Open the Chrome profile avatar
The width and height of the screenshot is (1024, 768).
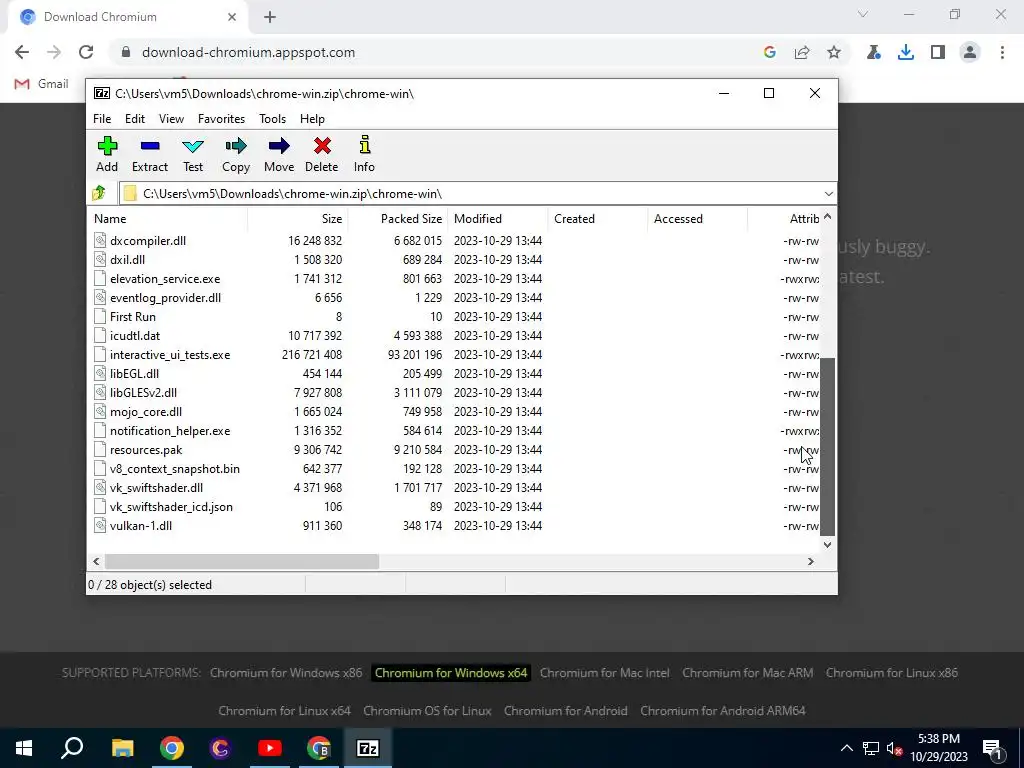pyautogui.click(x=970, y=52)
